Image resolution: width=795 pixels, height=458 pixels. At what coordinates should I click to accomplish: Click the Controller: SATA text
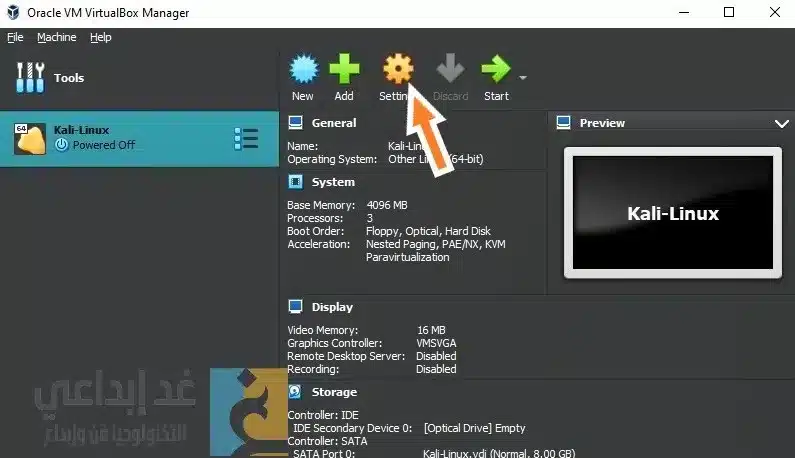click(x=328, y=441)
